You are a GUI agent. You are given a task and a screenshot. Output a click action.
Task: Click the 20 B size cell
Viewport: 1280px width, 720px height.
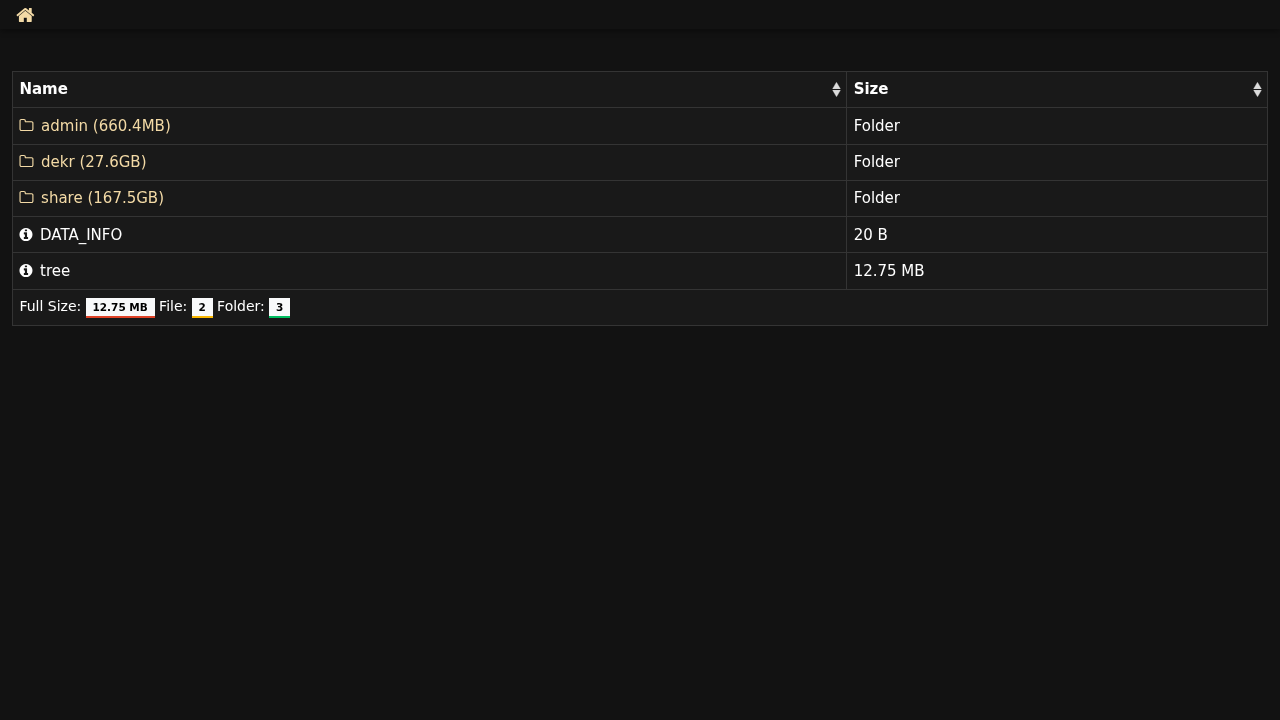pos(870,235)
